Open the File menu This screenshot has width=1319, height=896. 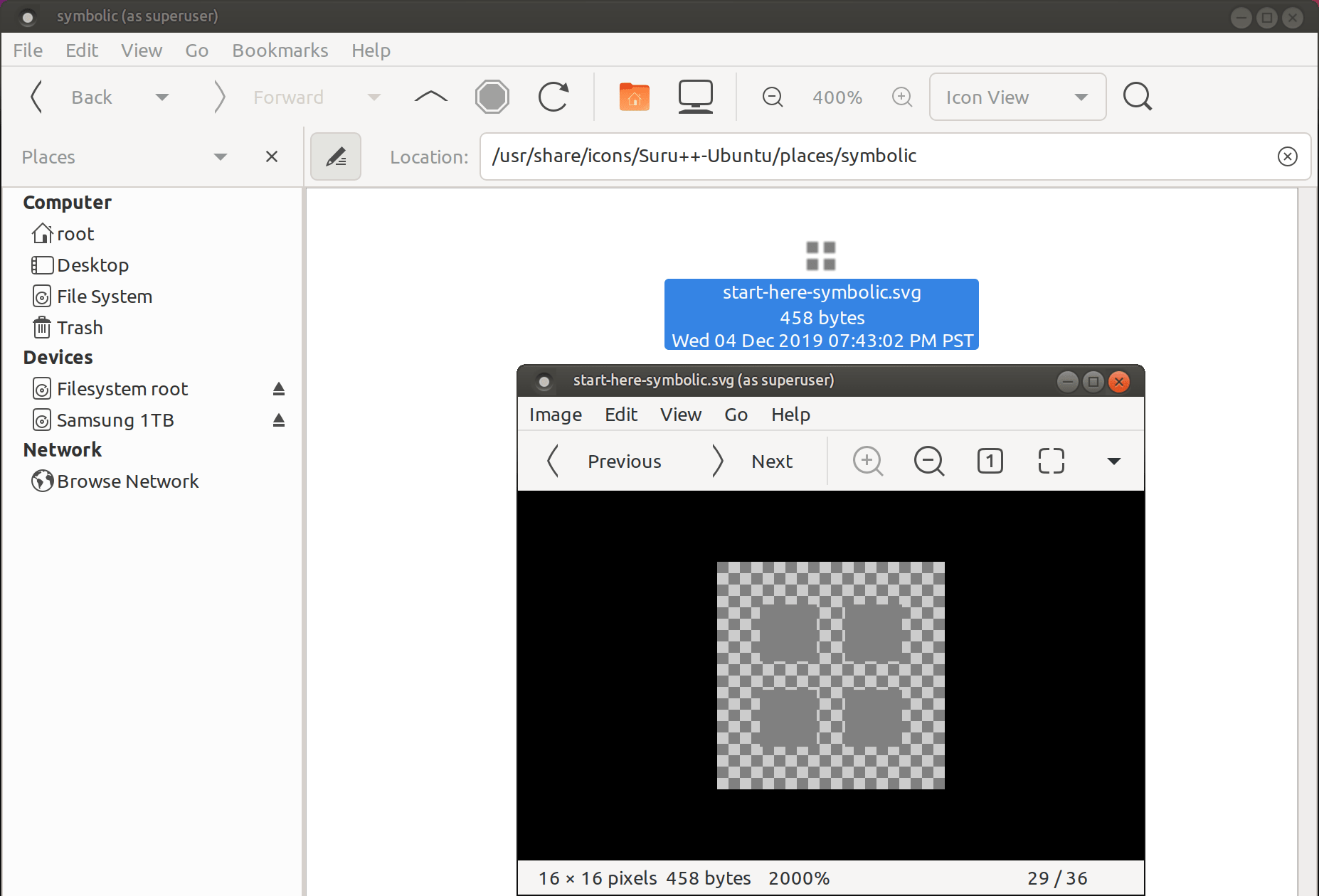(x=28, y=50)
